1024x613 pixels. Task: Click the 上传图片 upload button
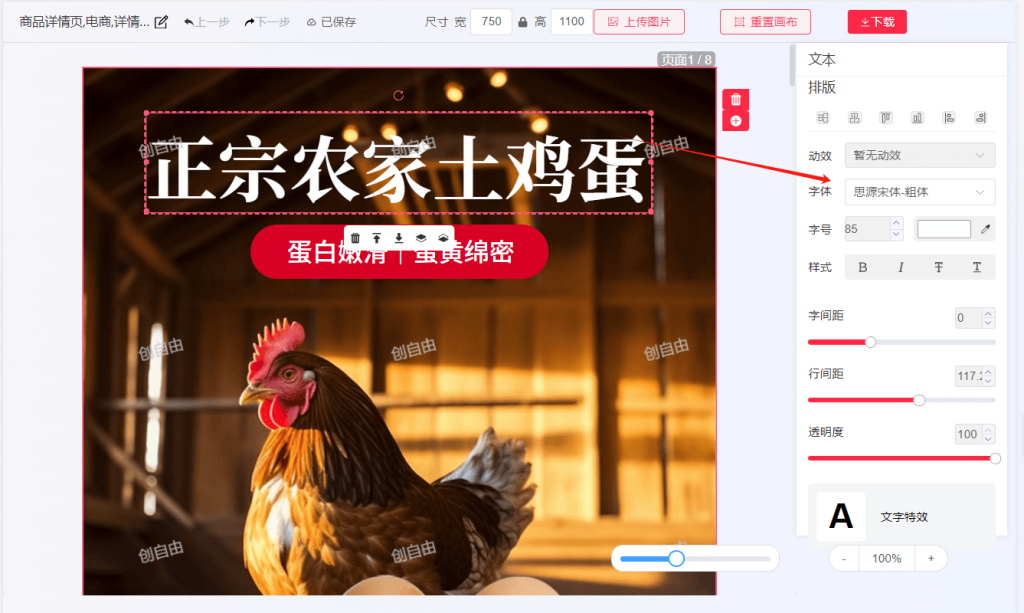pos(639,22)
